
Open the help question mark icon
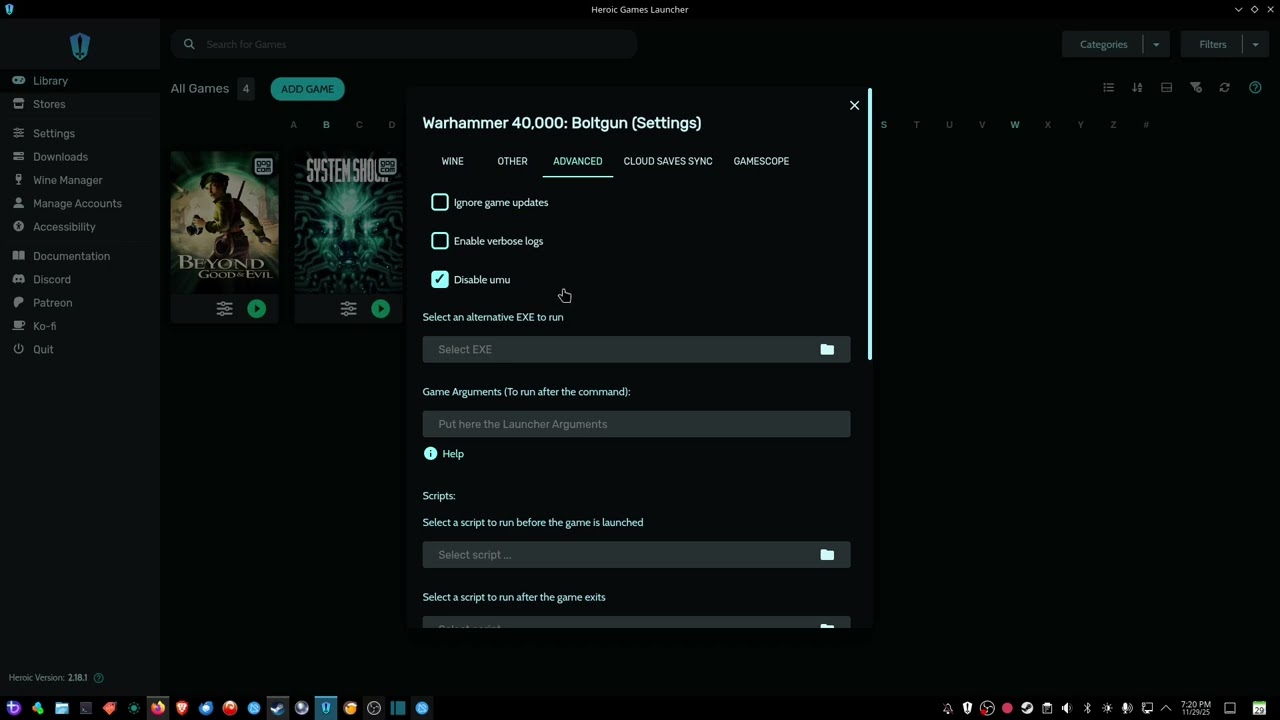tap(1255, 88)
